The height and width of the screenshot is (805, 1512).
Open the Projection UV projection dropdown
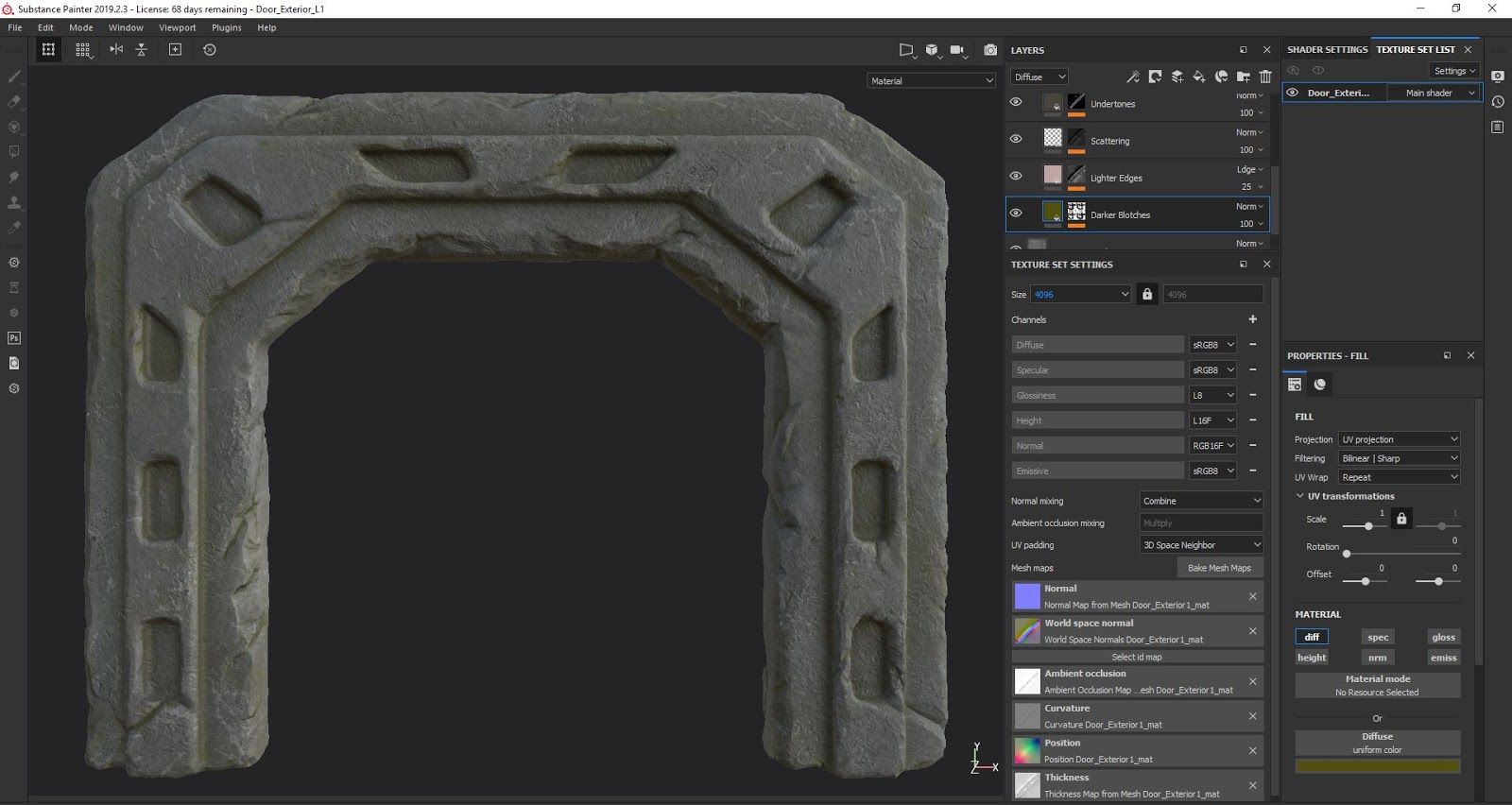pyautogui.click(x=1400, y=439)
